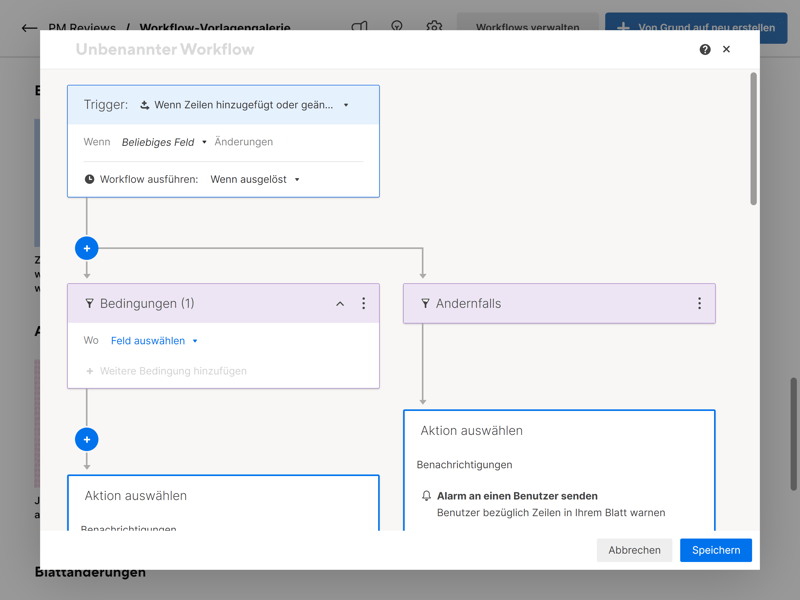Close the workflow dialog with X
This screenshot has height=600, width=800.
727,49
